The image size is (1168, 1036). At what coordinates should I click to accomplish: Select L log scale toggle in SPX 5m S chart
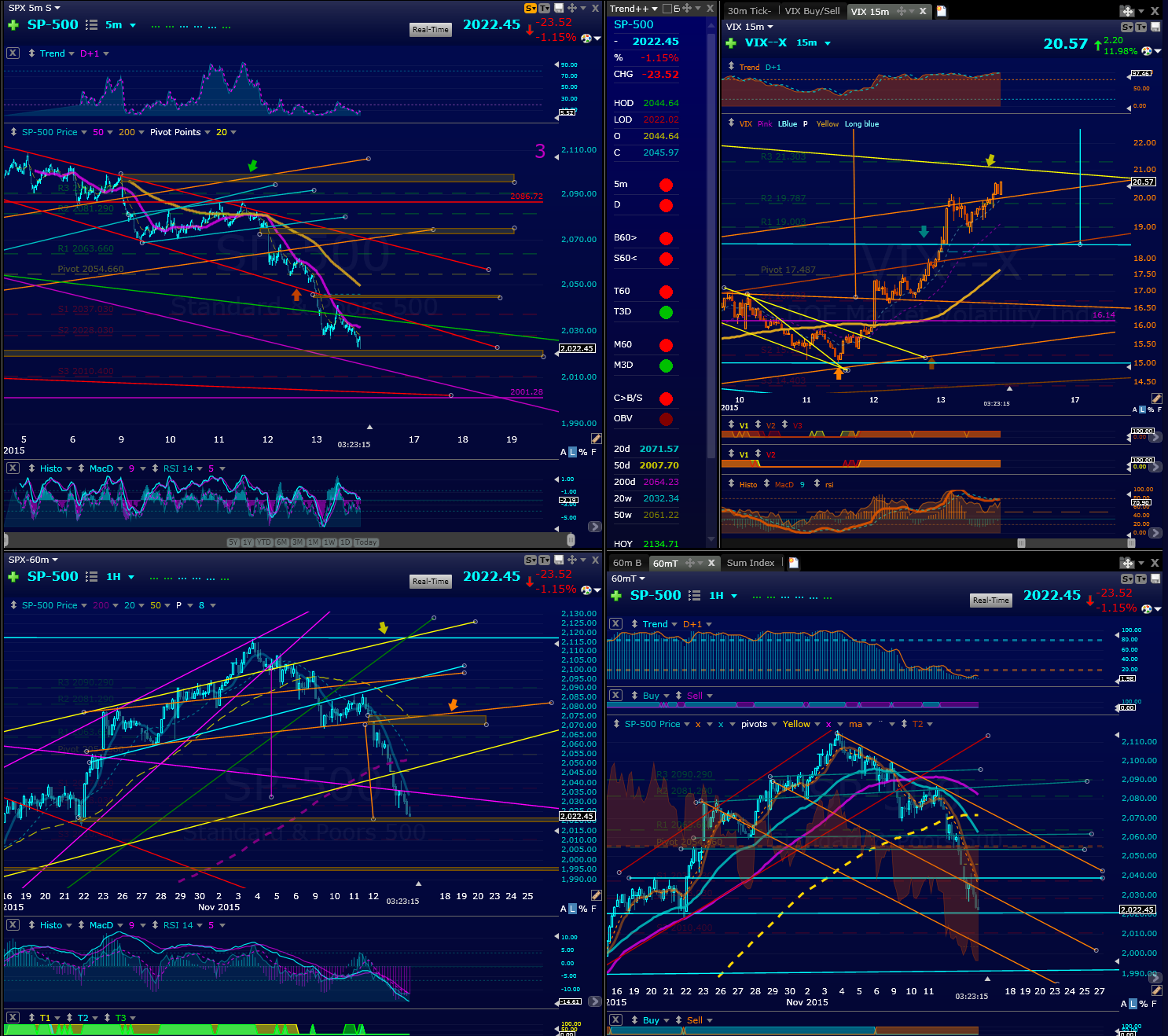(572, 452)
